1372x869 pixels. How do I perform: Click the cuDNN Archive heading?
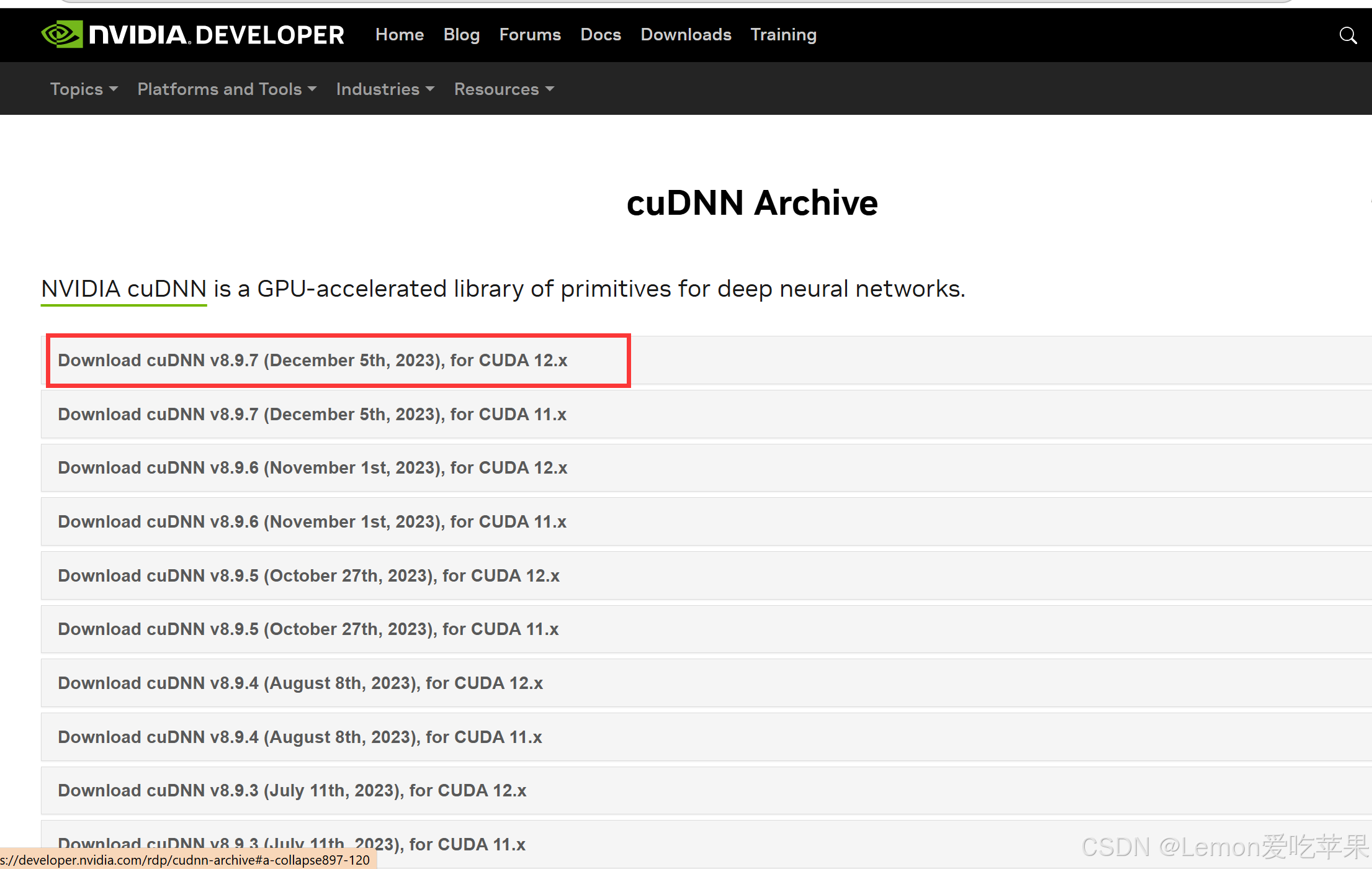[752, 203]
